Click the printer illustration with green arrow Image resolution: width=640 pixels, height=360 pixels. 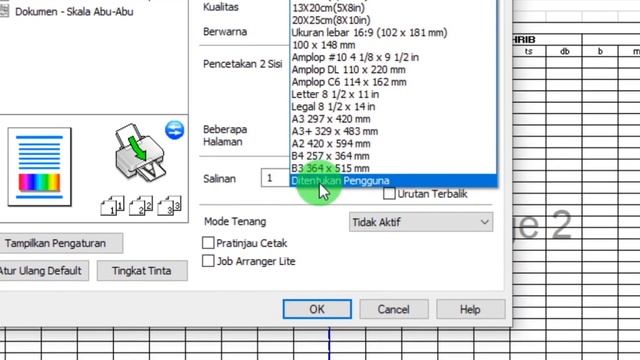click(x=140, y=152)
